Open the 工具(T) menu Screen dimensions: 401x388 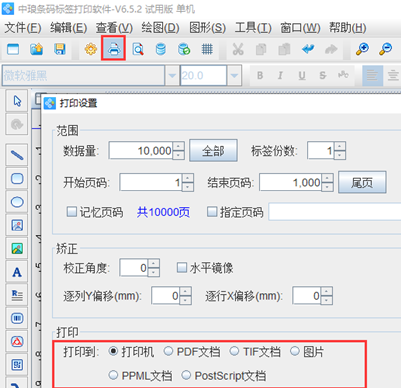(253, 28)
